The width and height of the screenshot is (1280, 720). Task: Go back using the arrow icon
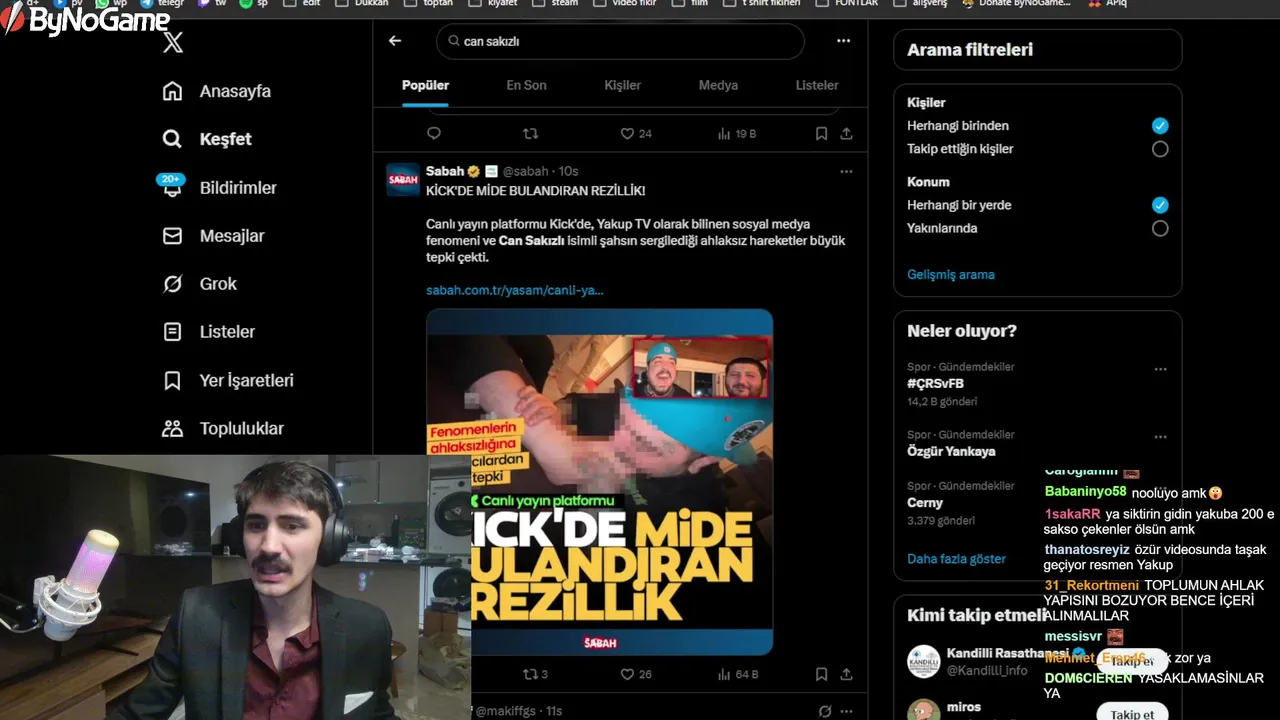(395, 41)
